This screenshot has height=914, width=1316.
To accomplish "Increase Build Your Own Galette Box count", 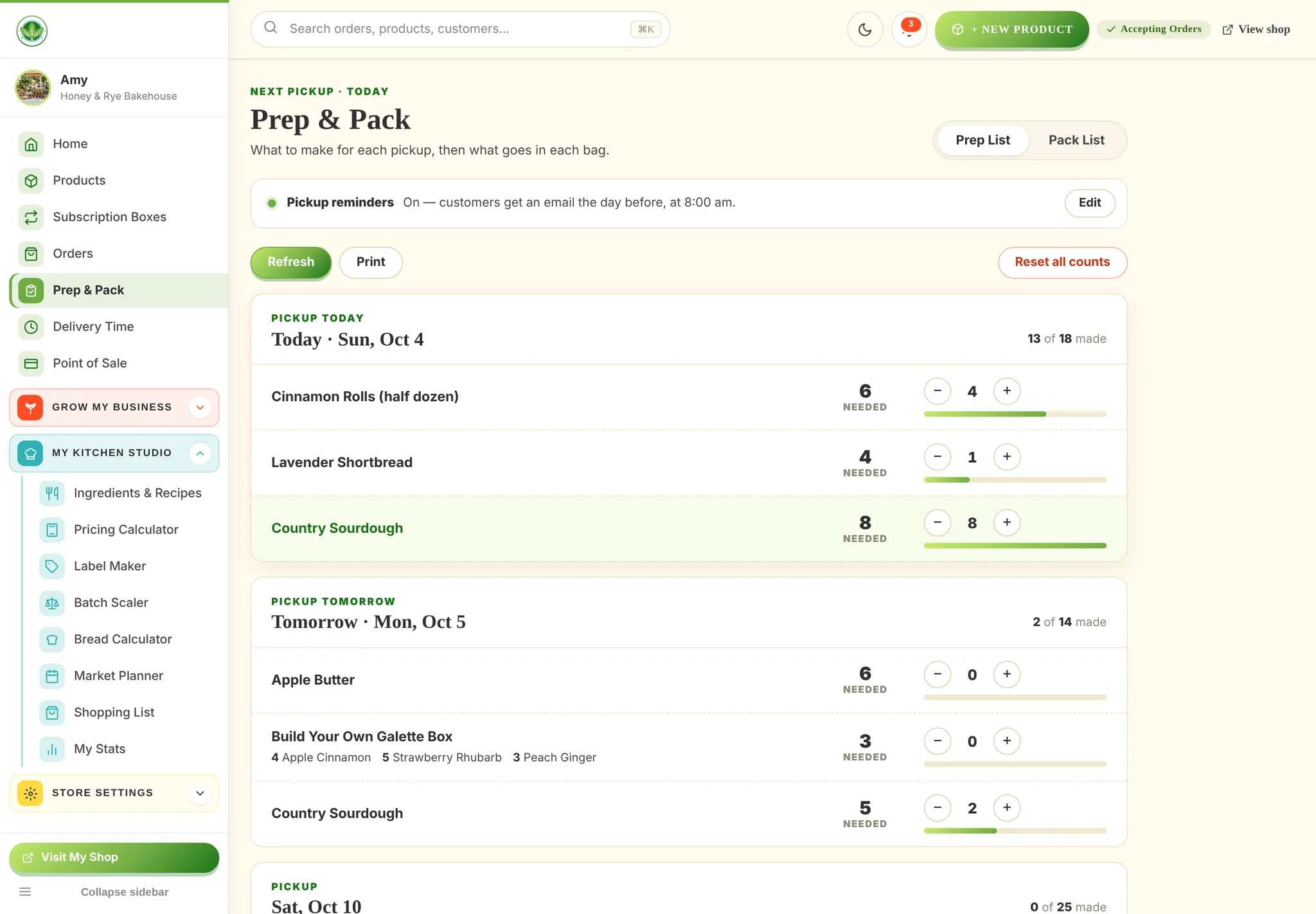I will pos(1007,741).
